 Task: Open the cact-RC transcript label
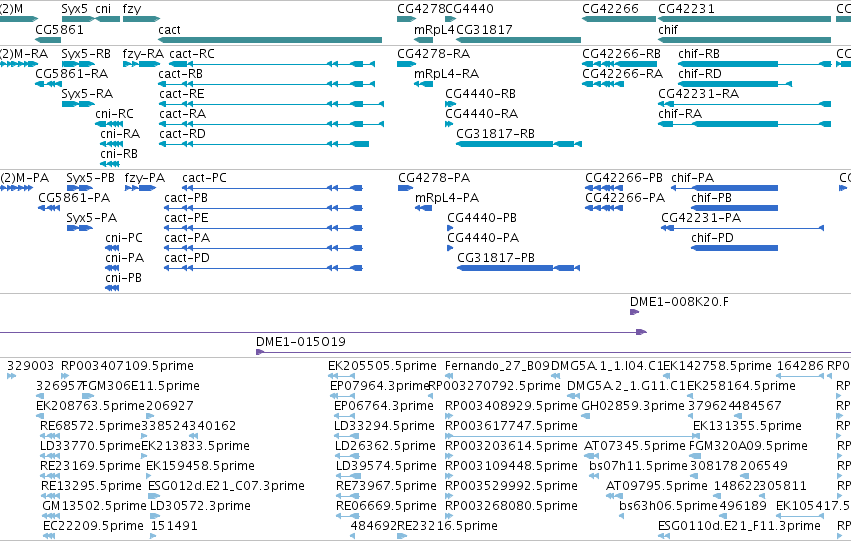(x=192, y=54)
